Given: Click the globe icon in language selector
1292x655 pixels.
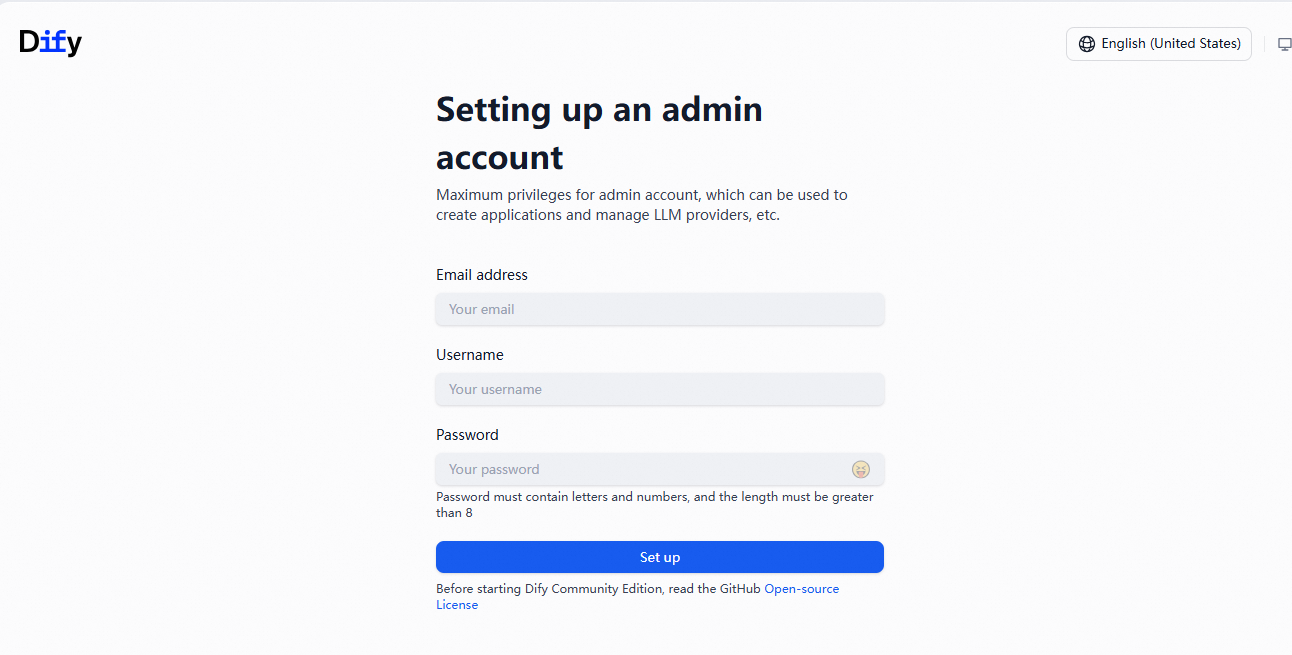Looking at the screenshot, I should tap(1086, 44).
